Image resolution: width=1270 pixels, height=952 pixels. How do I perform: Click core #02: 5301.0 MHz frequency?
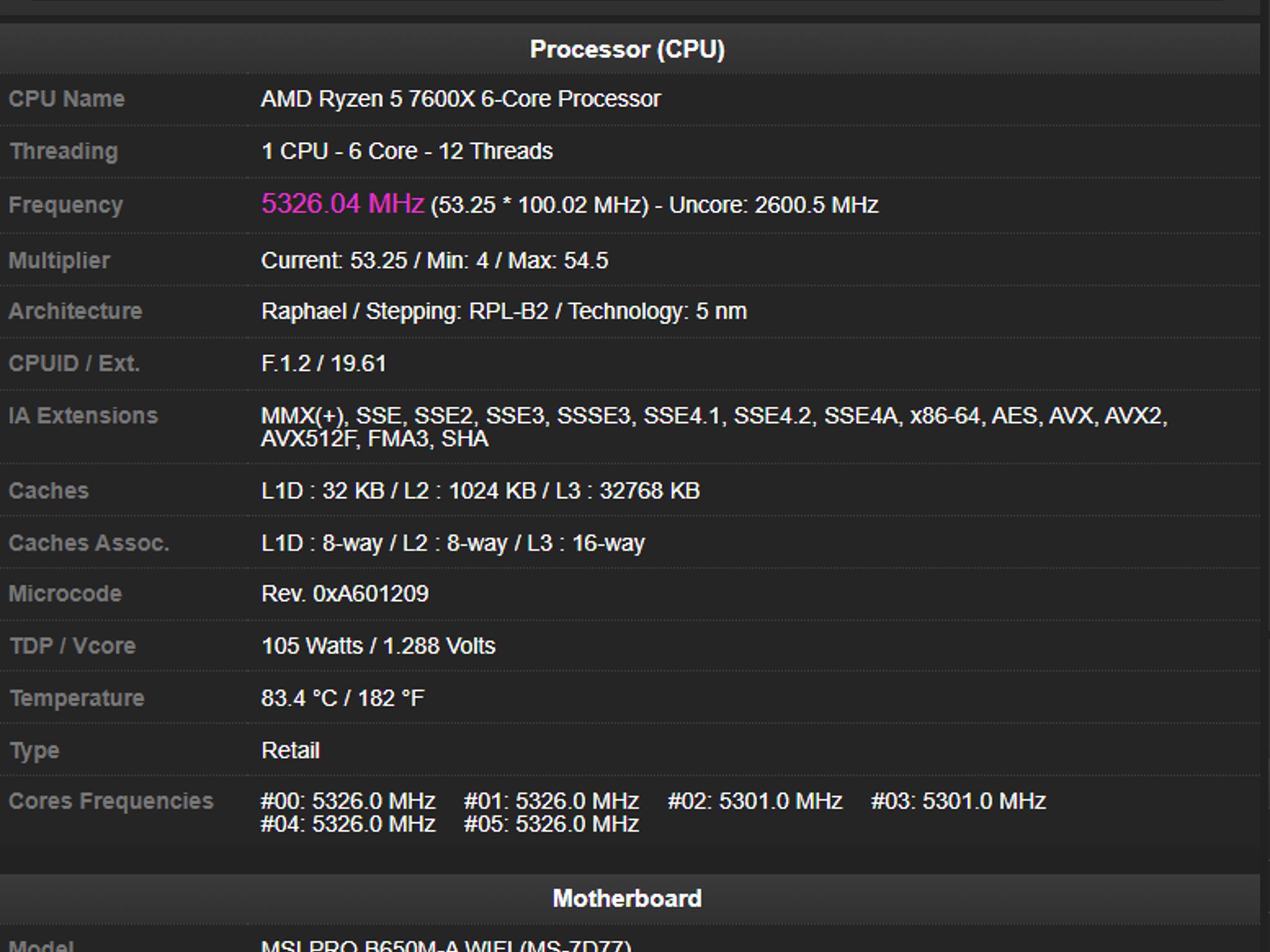(x=755, y=801)
